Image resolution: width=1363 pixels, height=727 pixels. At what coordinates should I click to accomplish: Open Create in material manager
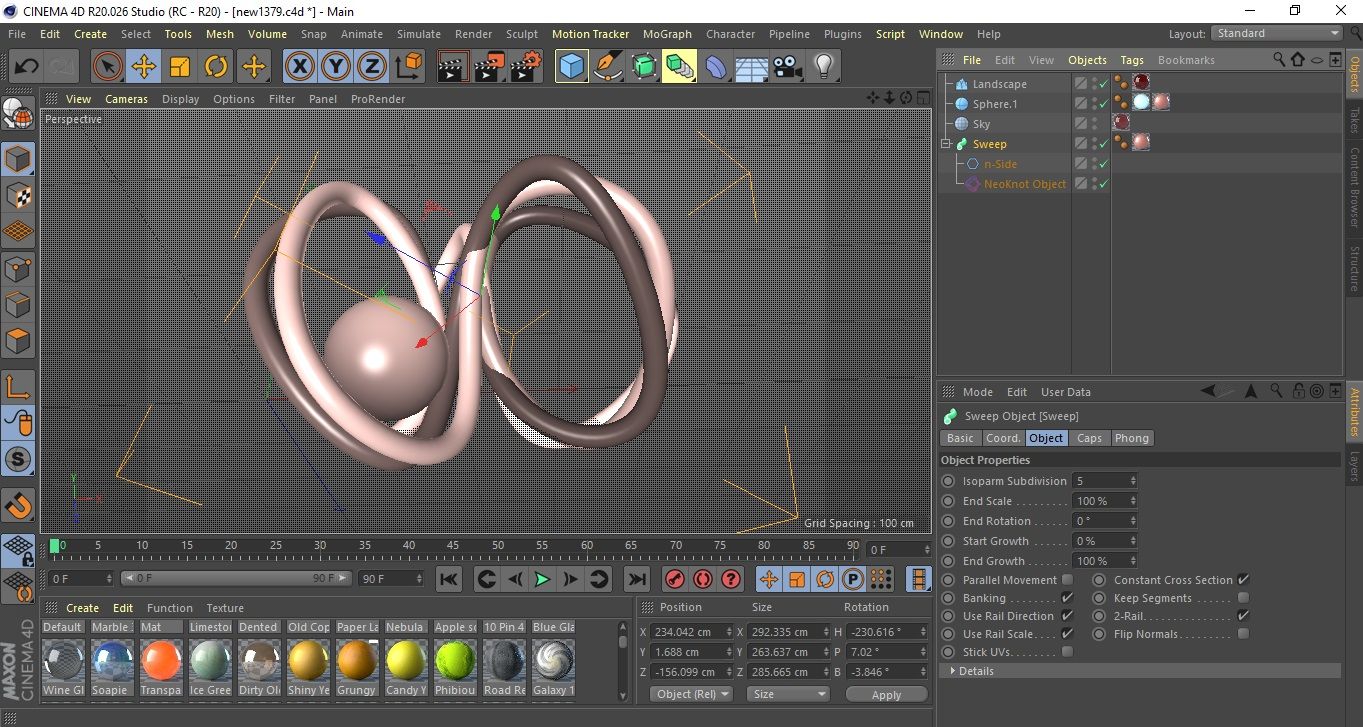pyautogui.click(x=83, y=608)
